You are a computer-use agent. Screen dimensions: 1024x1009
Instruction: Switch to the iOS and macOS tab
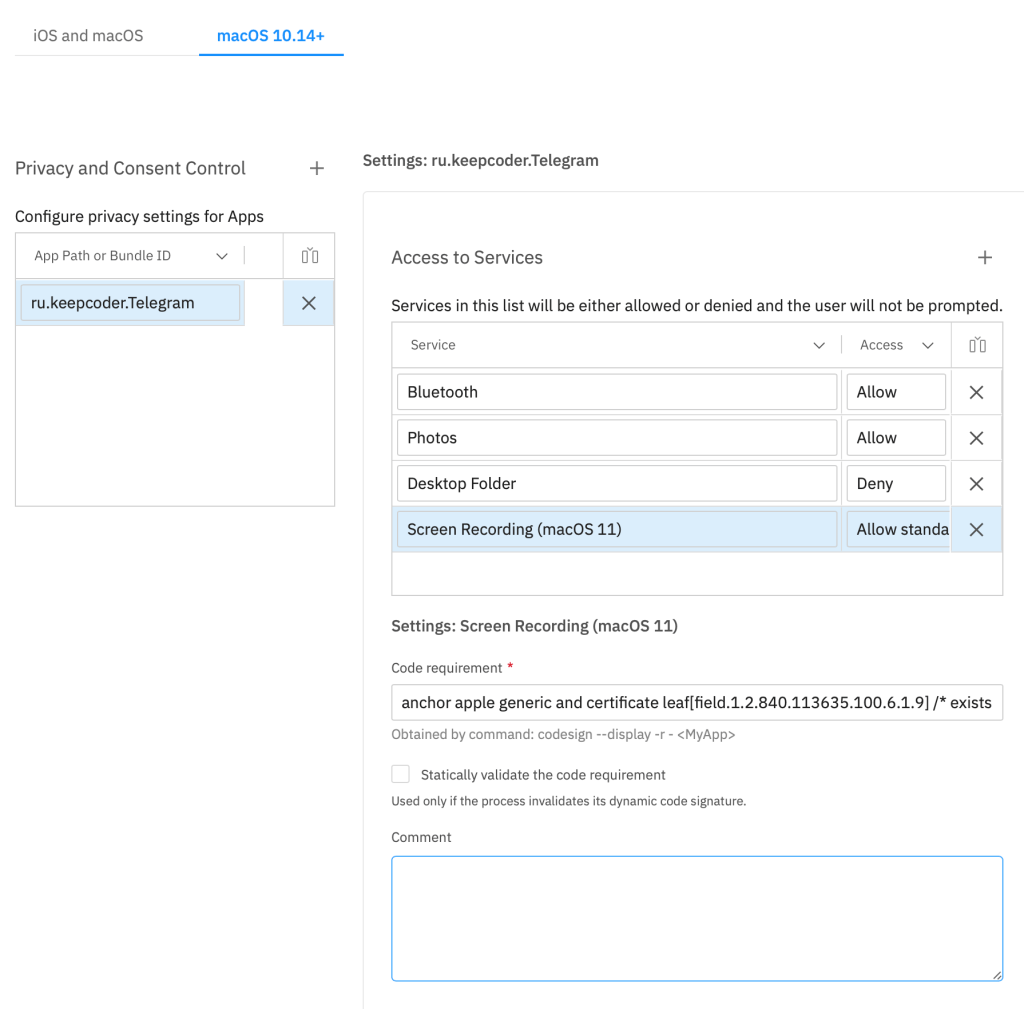tap(88, 36)
